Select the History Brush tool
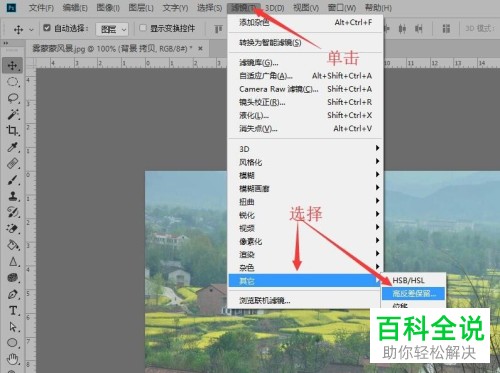 (12, 212)
